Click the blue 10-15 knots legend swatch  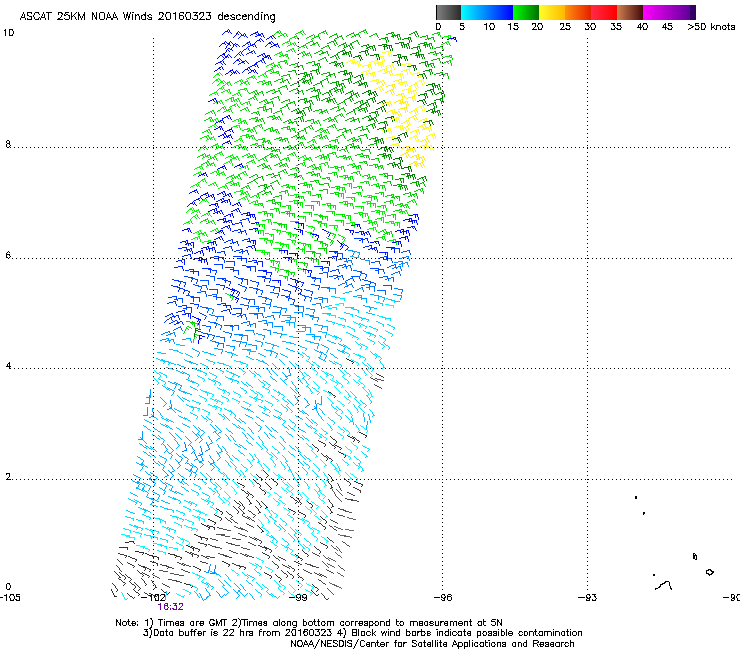coord(500,12)
